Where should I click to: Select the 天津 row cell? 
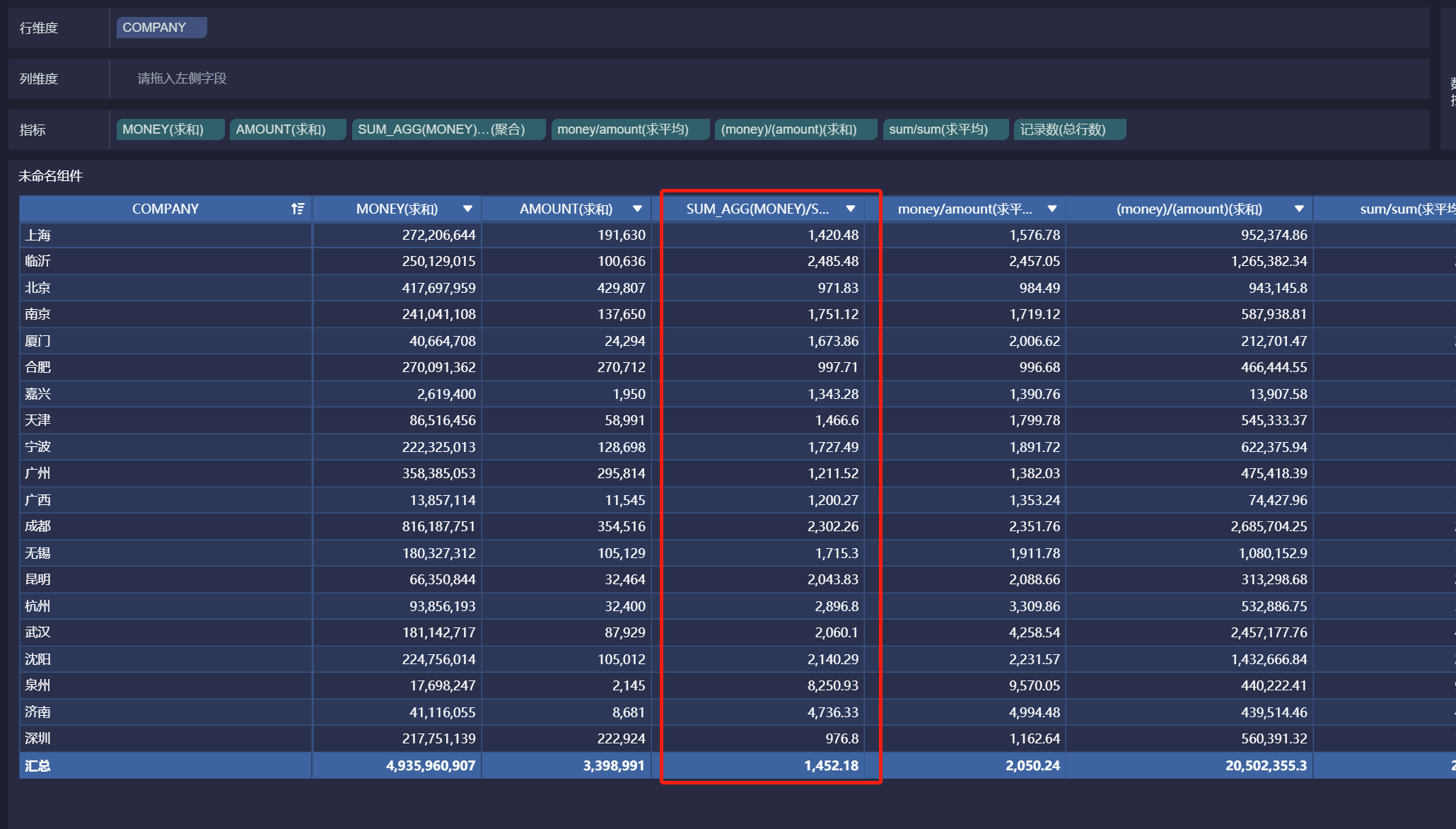165,420
